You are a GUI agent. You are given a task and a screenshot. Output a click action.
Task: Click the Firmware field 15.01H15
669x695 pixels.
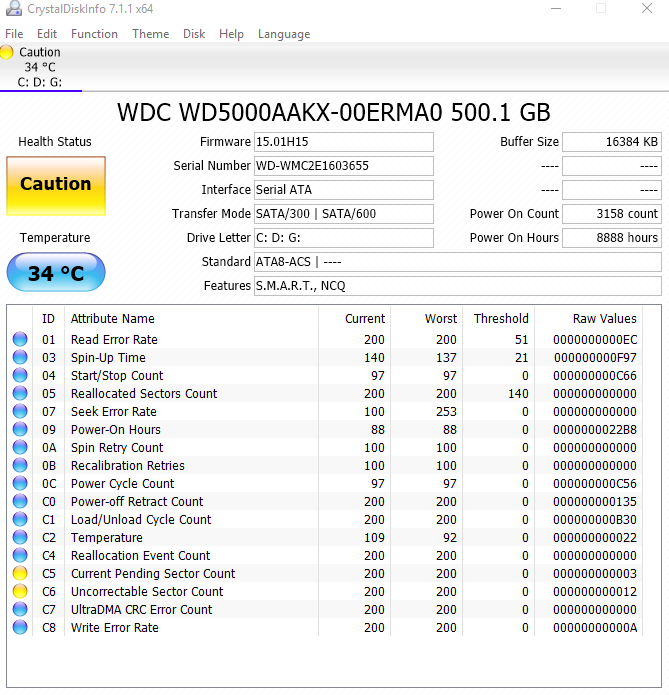(x=344, y=142)
